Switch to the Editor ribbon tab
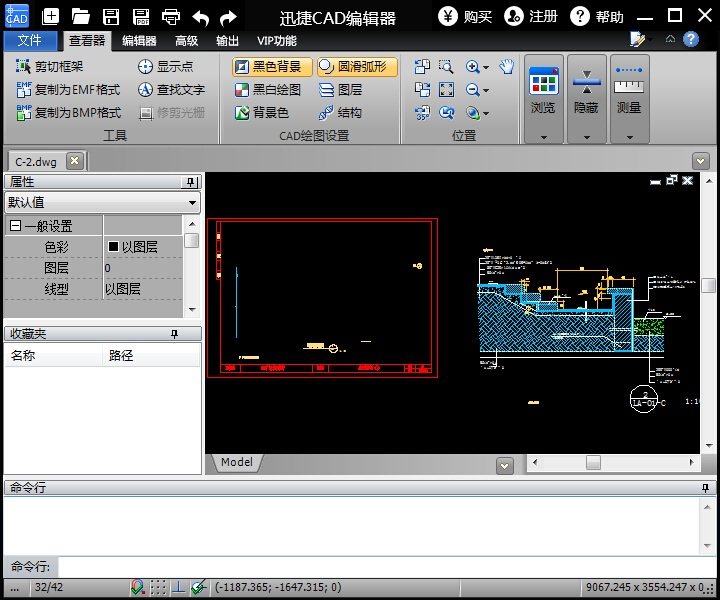The width and height of the screenshot is (720, 600). 139,41
